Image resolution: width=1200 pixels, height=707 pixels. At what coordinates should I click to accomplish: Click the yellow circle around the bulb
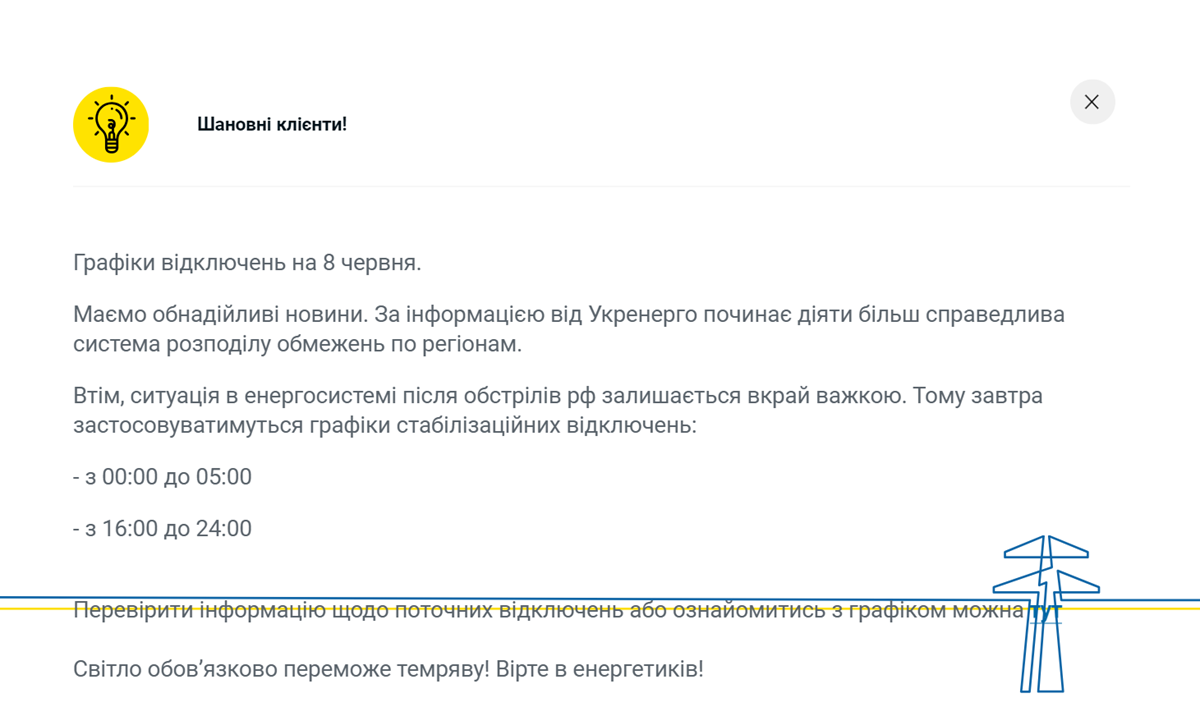[x=110, y=123]
